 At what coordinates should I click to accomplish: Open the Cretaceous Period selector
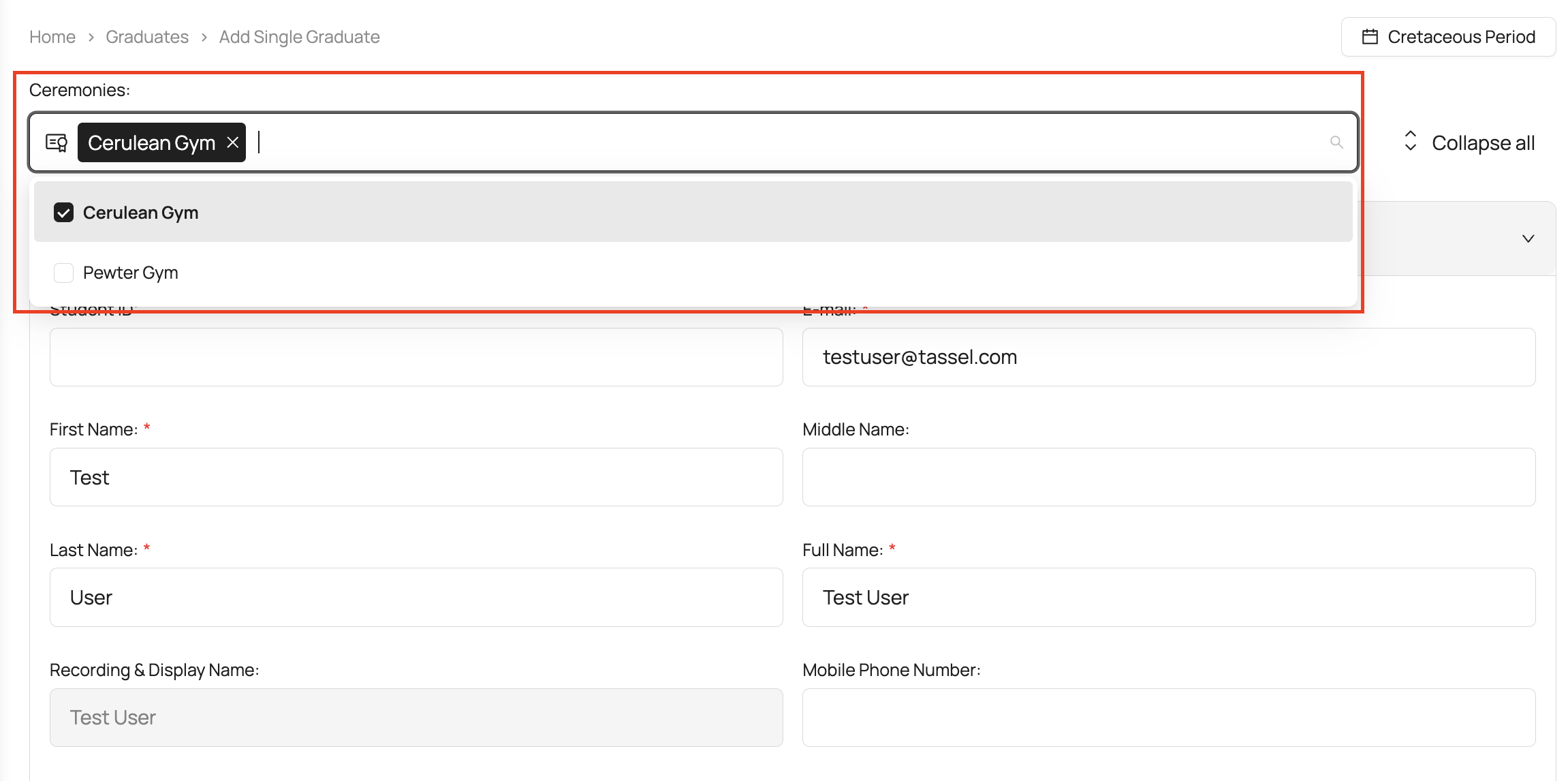(1448, 37)
